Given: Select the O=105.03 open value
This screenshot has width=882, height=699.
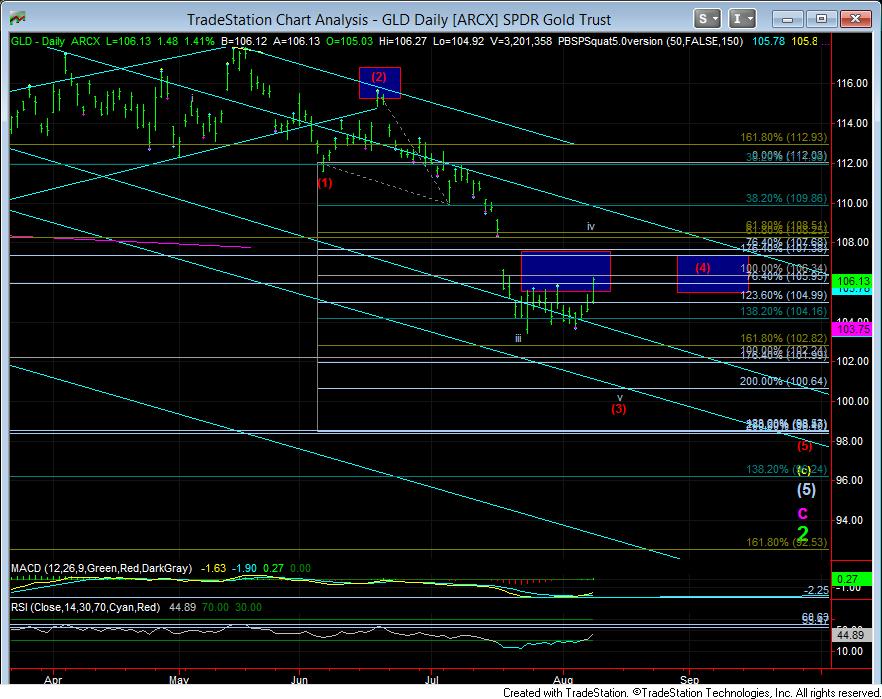Looking at the screenshot, I should pos(349,41).
